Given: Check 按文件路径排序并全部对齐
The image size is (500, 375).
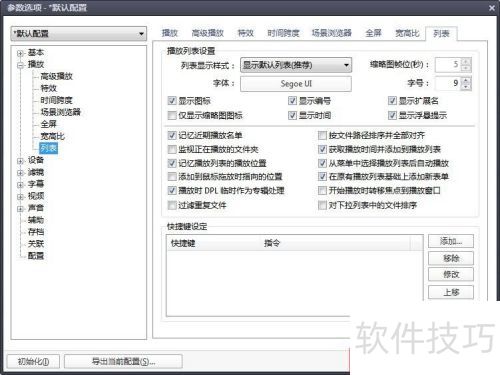Looking at the screenshot, I should point(322,135).
